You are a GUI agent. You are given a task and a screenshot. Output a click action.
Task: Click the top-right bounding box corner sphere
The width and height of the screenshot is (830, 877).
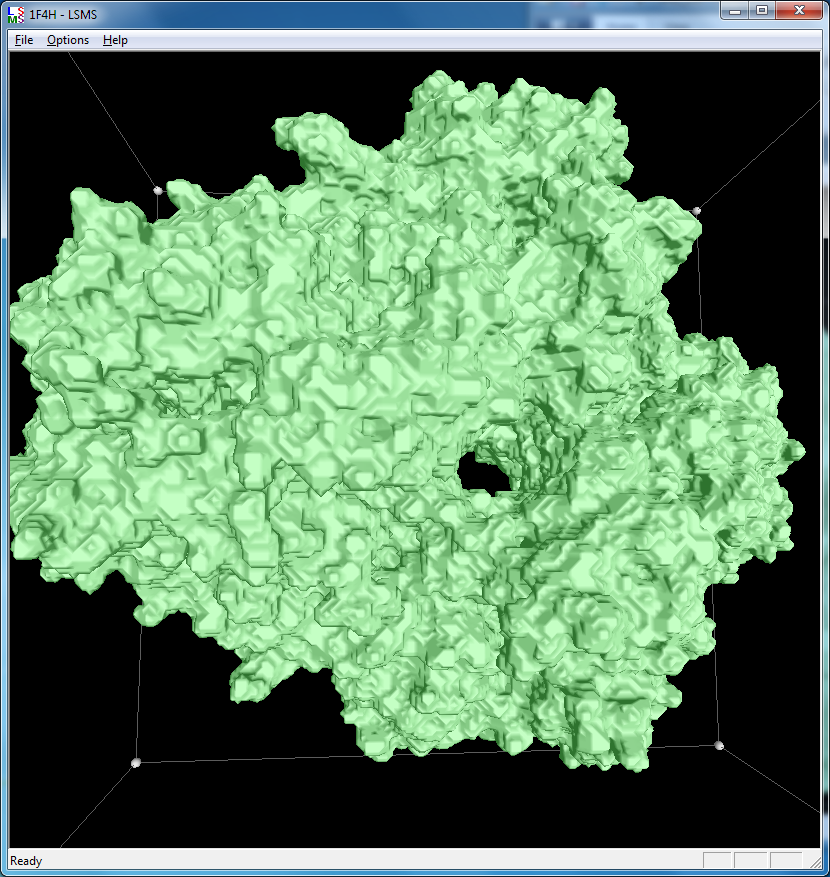point(697,210)
